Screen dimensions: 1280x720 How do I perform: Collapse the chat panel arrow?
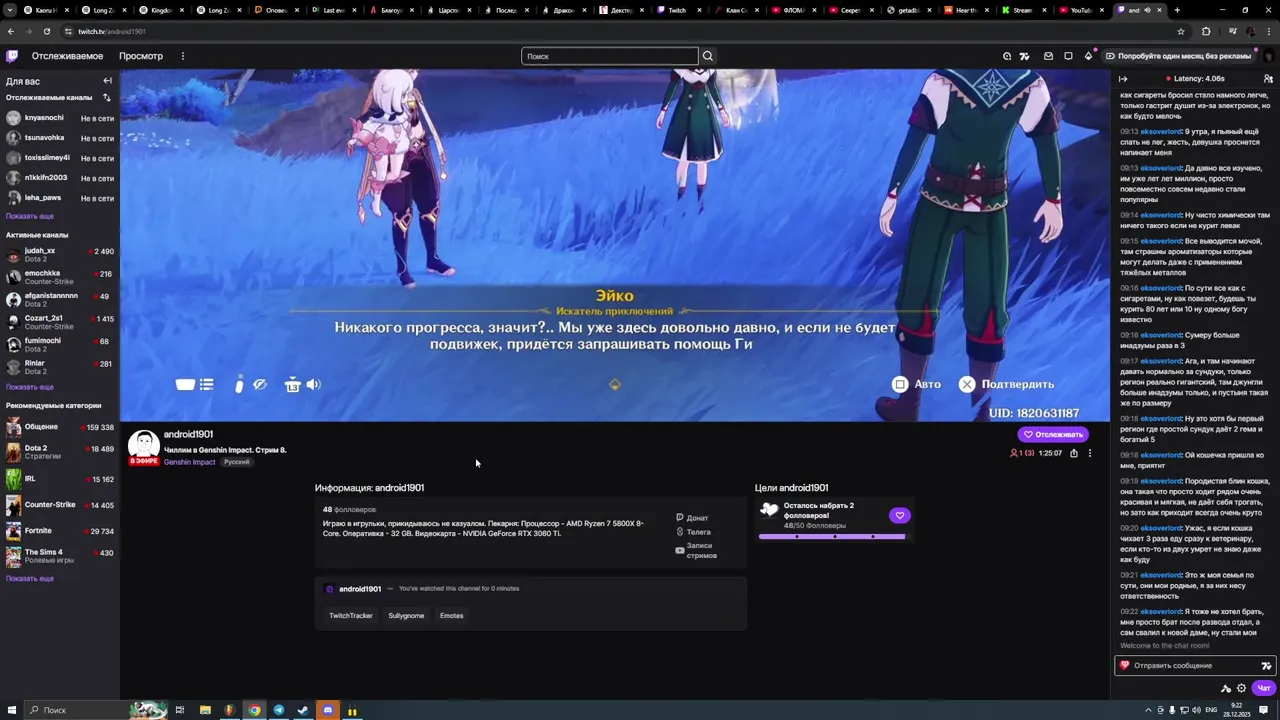coord(1123,78)
